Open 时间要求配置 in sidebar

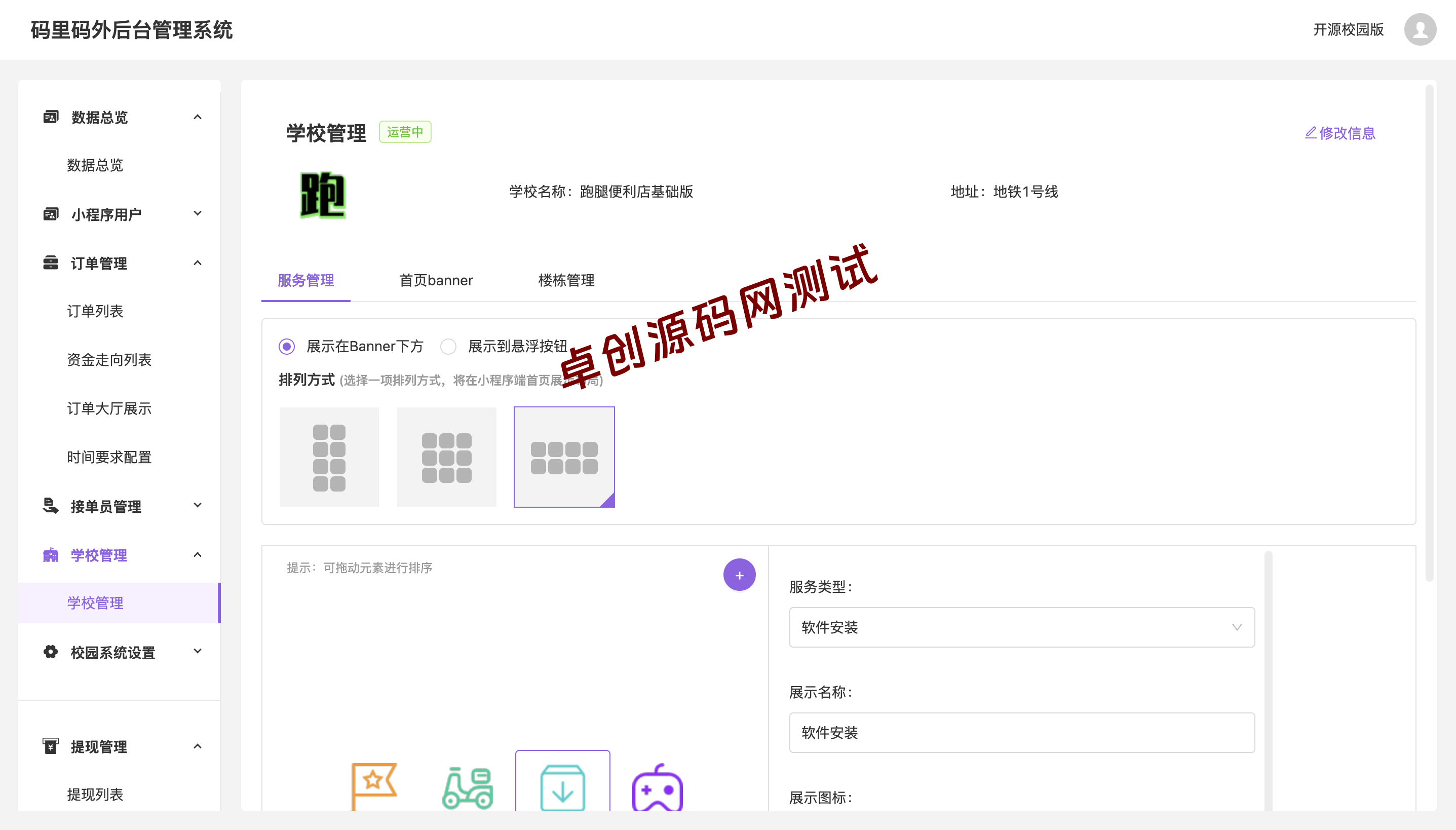coord(109,457)
